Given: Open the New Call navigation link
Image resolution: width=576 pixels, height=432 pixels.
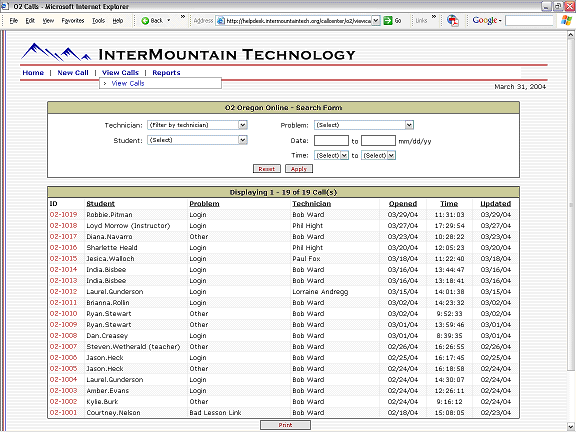Looking at the screenshot, I should pos(73,73).
